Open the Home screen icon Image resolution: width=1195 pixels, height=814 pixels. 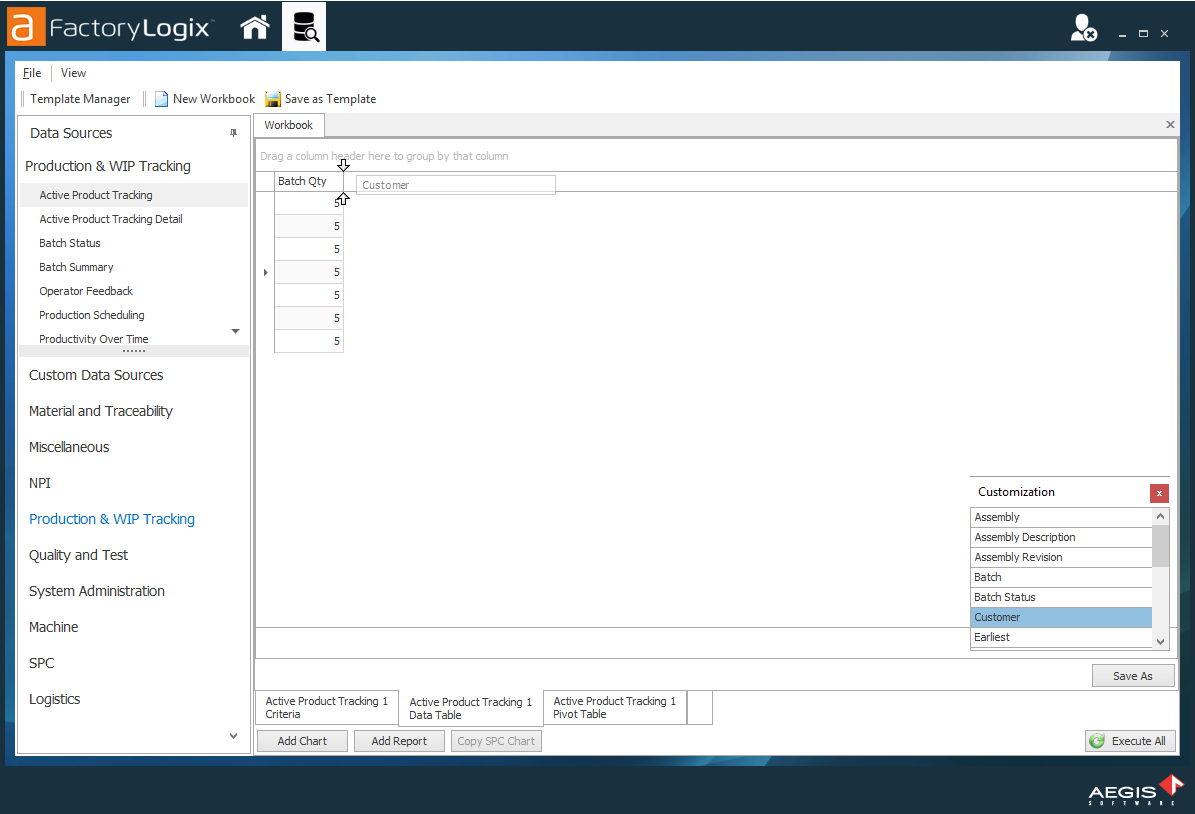point(255,26)
